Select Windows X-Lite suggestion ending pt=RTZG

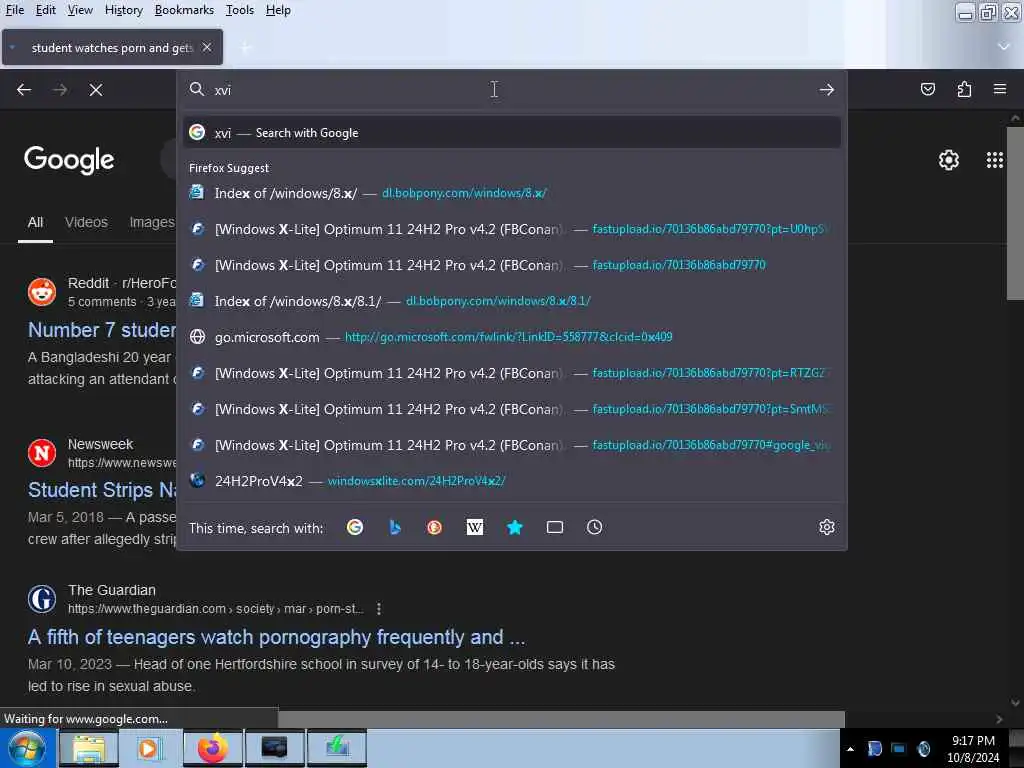[x=511, y=373]
